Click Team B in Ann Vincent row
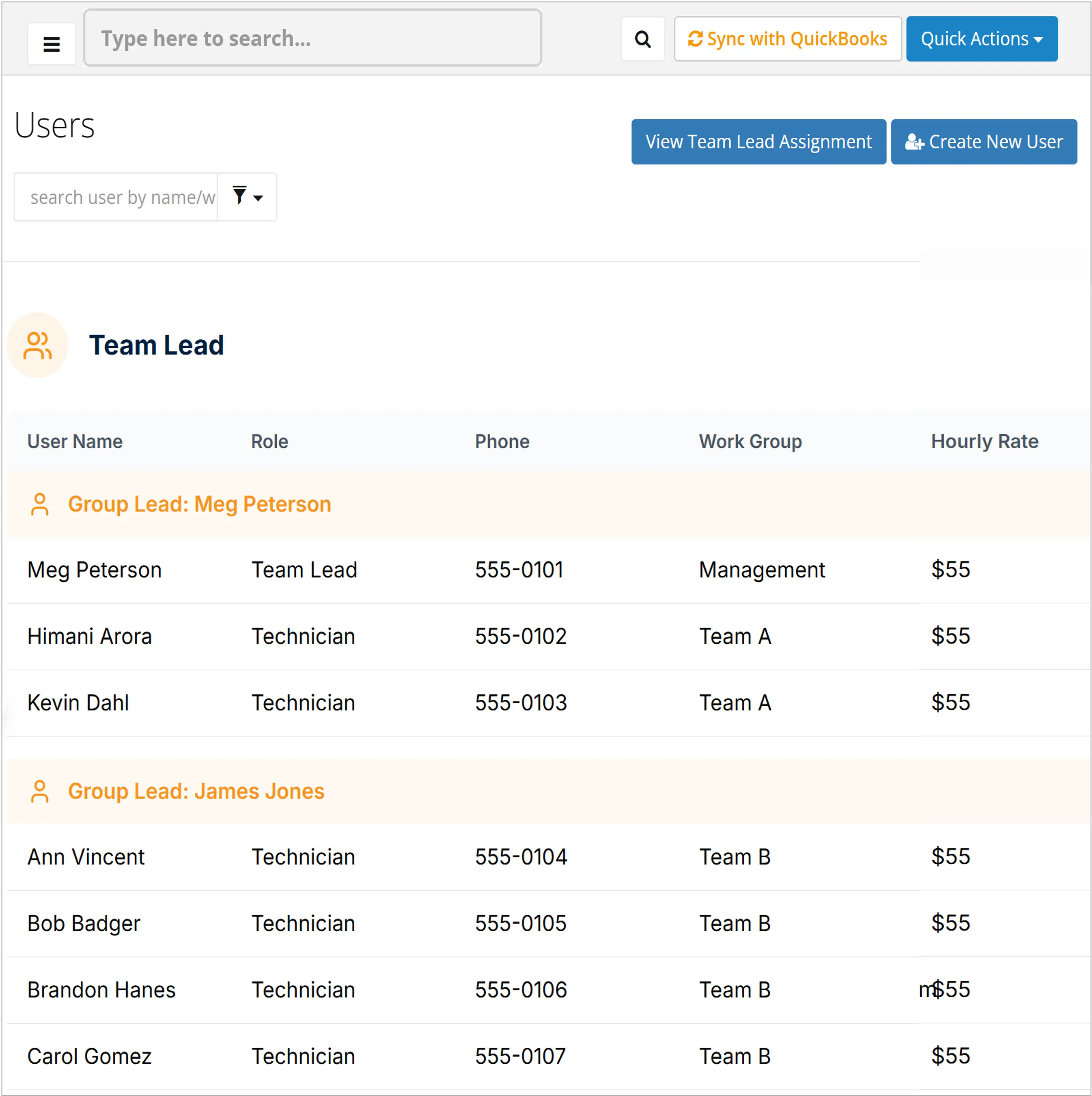1092x1096 pixels. coord(735,857)
